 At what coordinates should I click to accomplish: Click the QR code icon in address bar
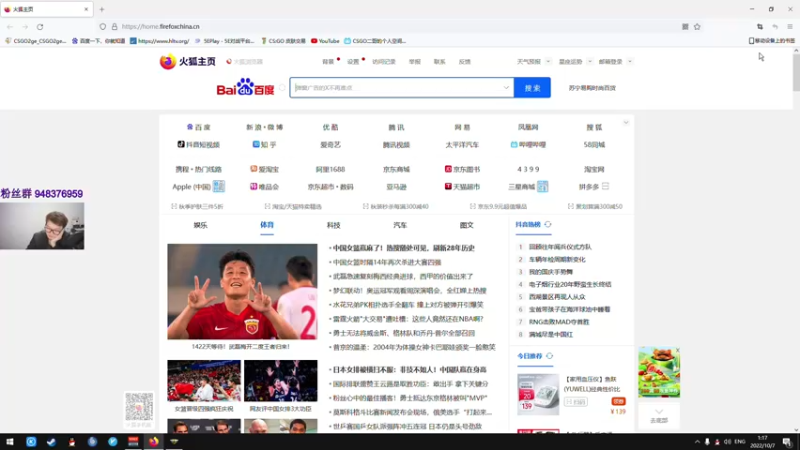click(685, 27)
